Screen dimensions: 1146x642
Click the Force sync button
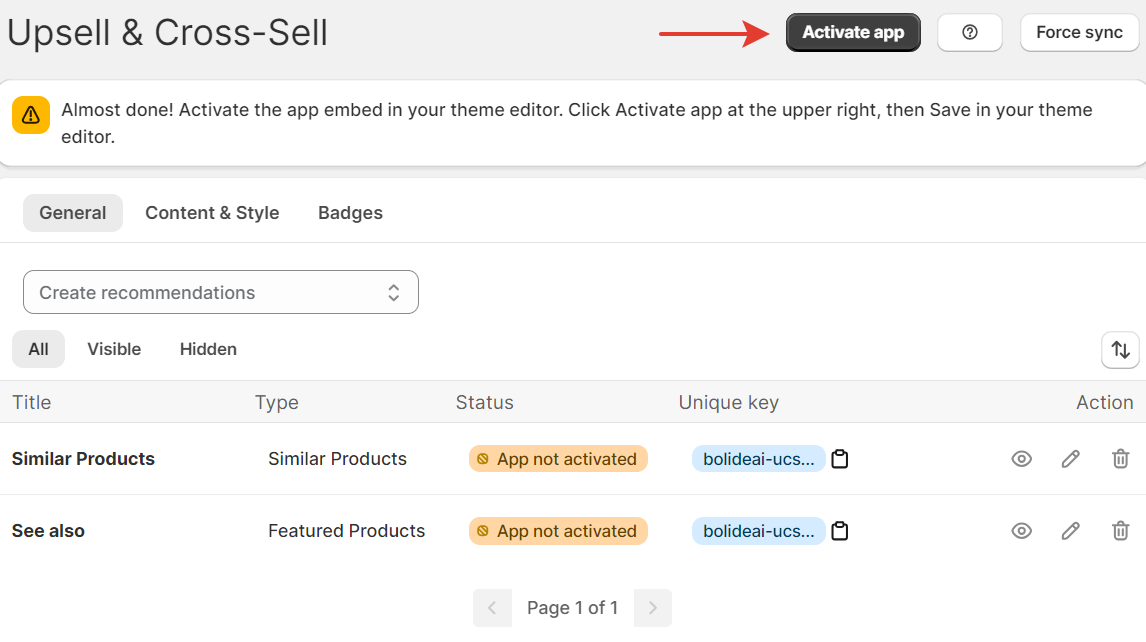pos(1080,32)
